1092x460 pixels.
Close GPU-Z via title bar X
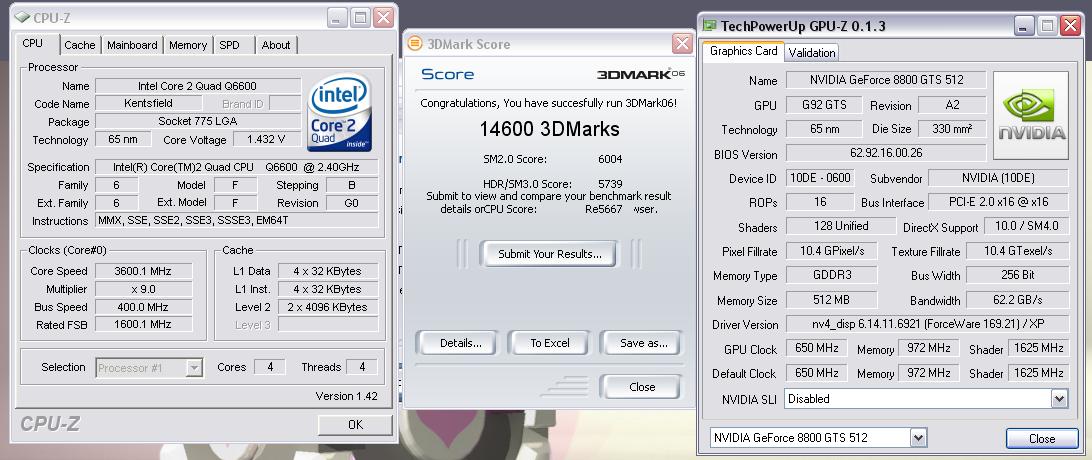click(1070, 26)
